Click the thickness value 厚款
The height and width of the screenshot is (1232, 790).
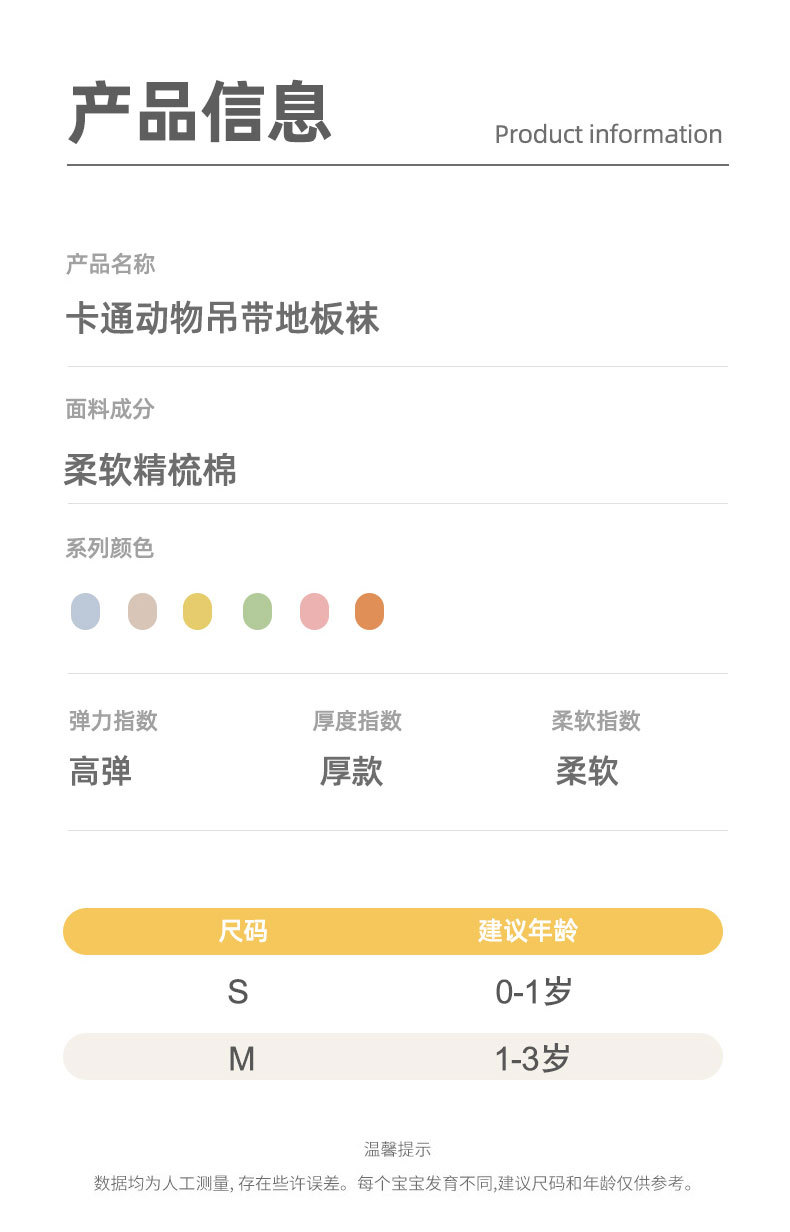(352, 772)
